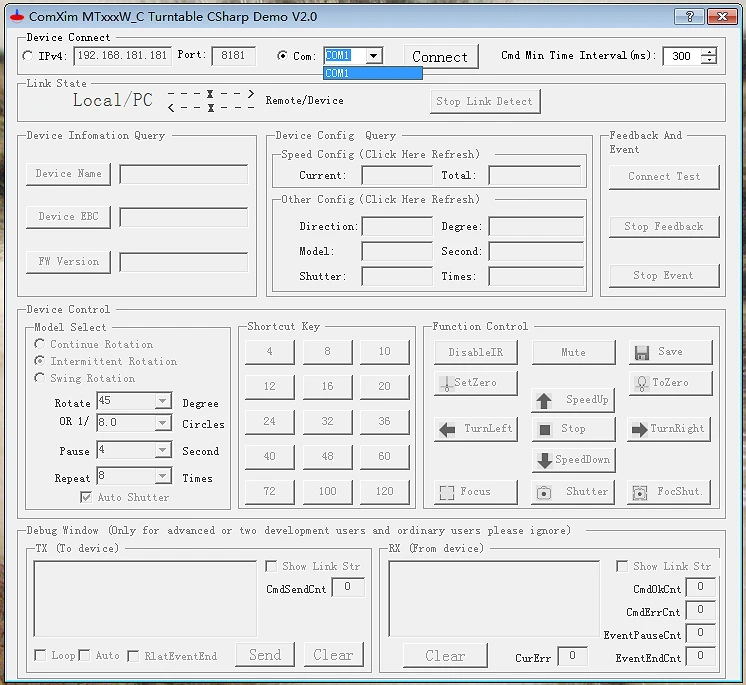Expand the OR 1/ circles dropdown
Viewport: 746px width, 685px height.
click(x=163, y=422)
